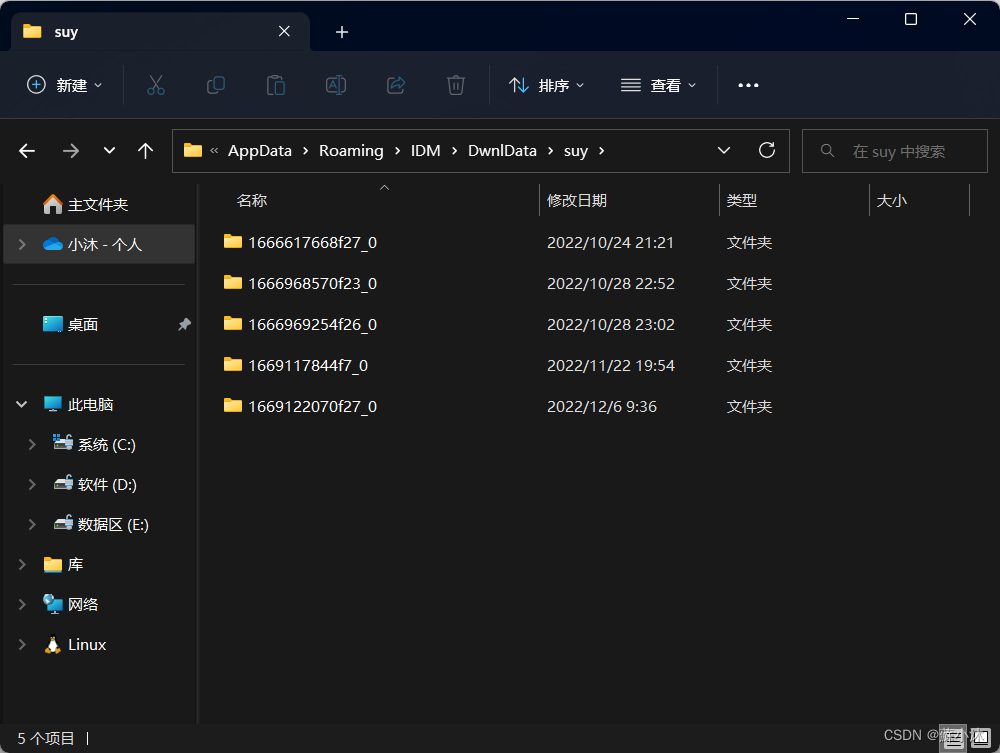Click Roaming in the address path

point(351,150)
